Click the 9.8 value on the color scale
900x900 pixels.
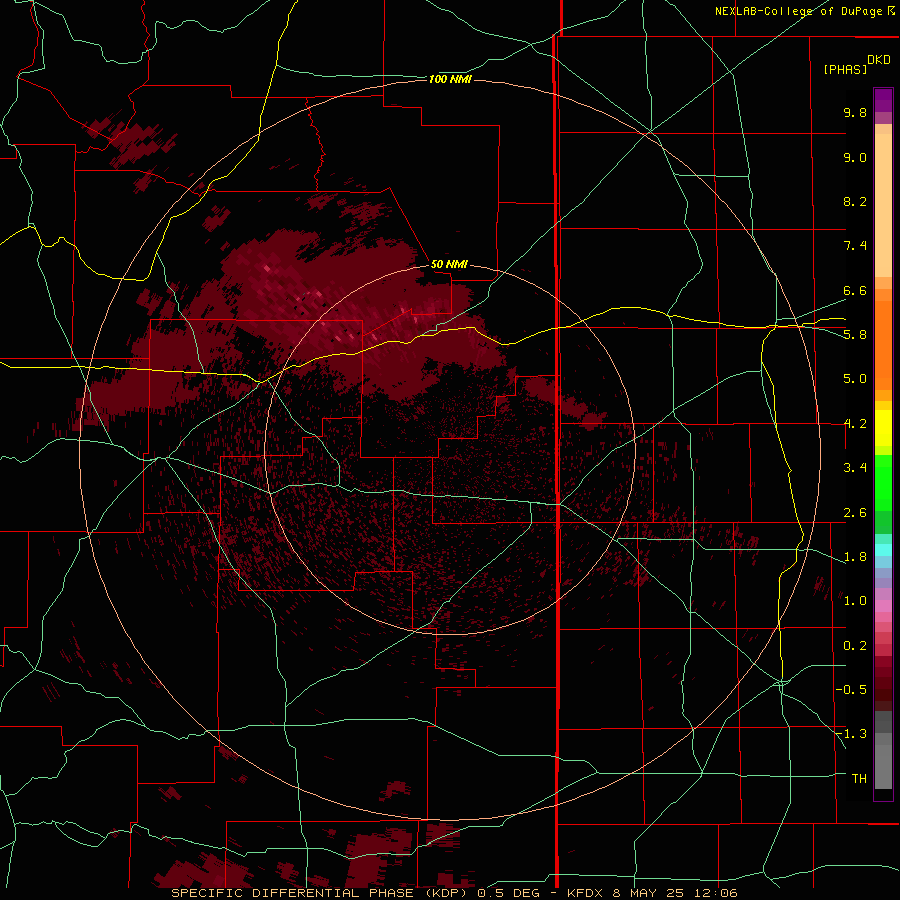pyautogui.click(x=855, y=112)
